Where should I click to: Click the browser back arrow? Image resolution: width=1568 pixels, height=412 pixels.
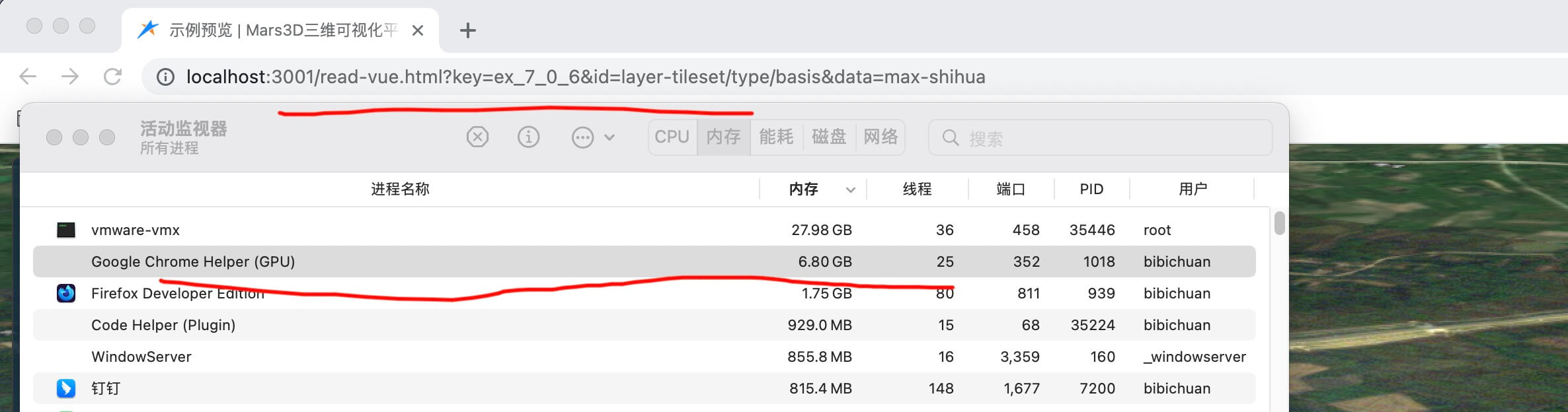pyautogui.click(x=28, y=77)
